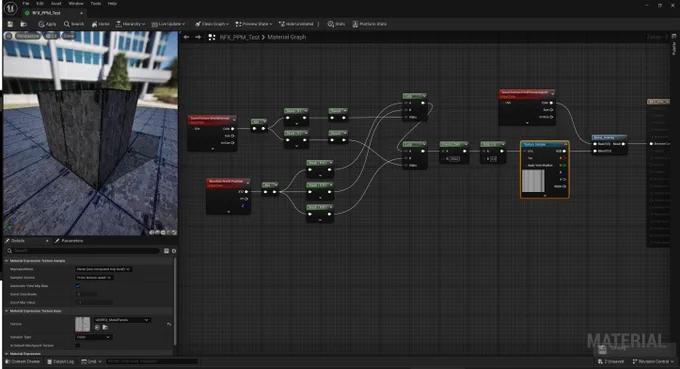Screen dimensions: 680x369
Task: Open the viewport options menu icon
Action: point(9,36)
